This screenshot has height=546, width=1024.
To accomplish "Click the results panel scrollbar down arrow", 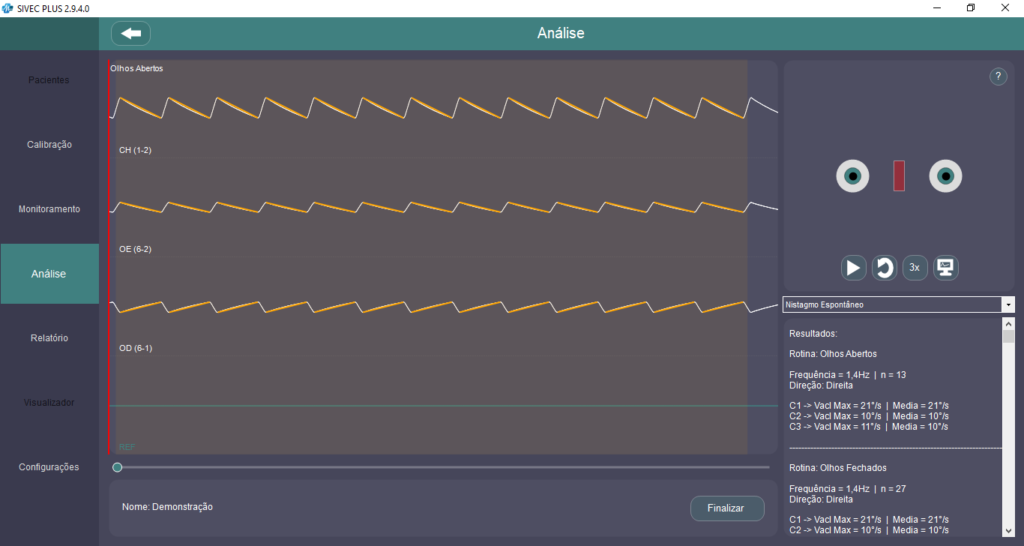I will click(x=1008, y=530).
